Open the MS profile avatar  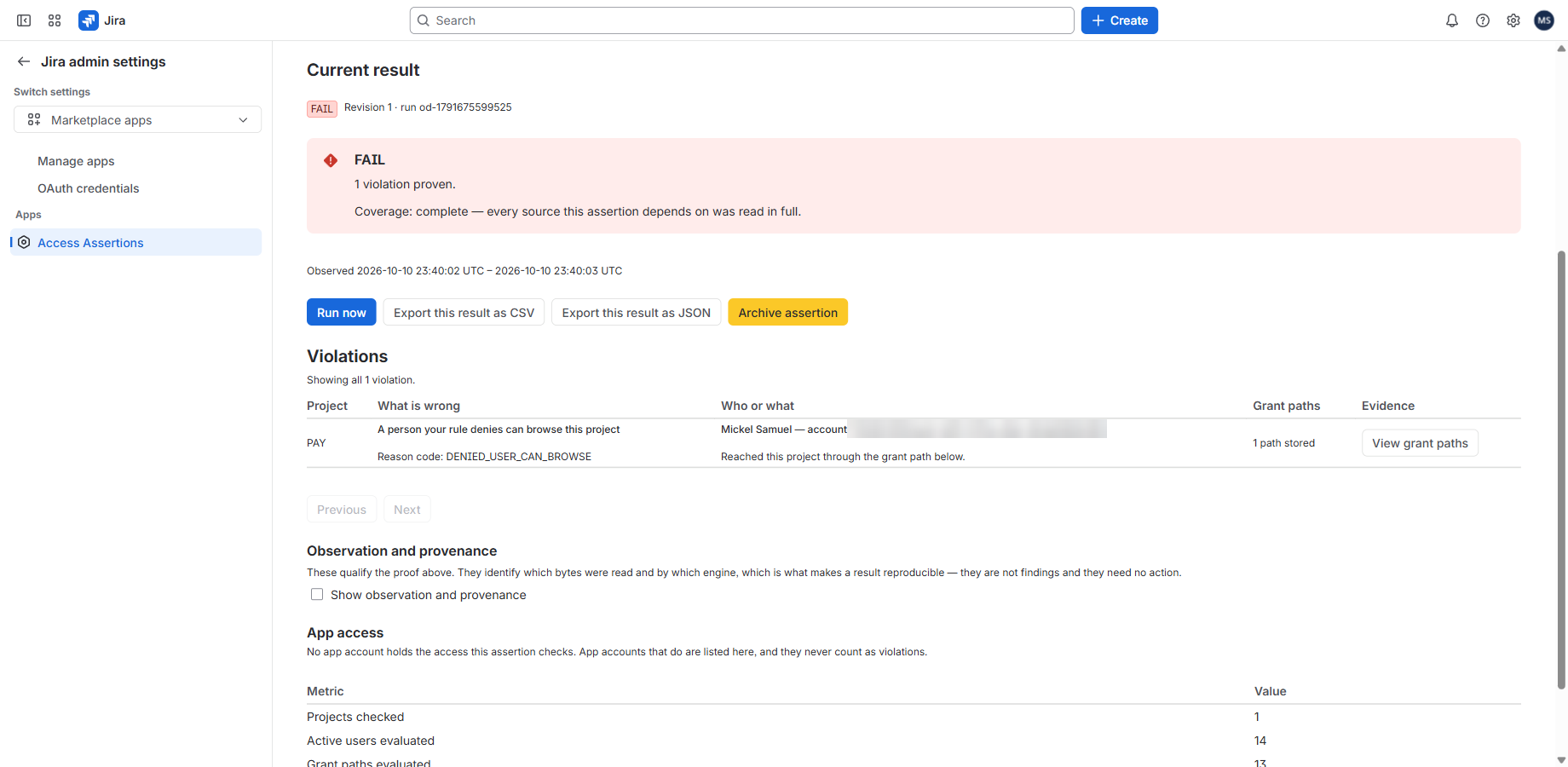[1544, 20]
